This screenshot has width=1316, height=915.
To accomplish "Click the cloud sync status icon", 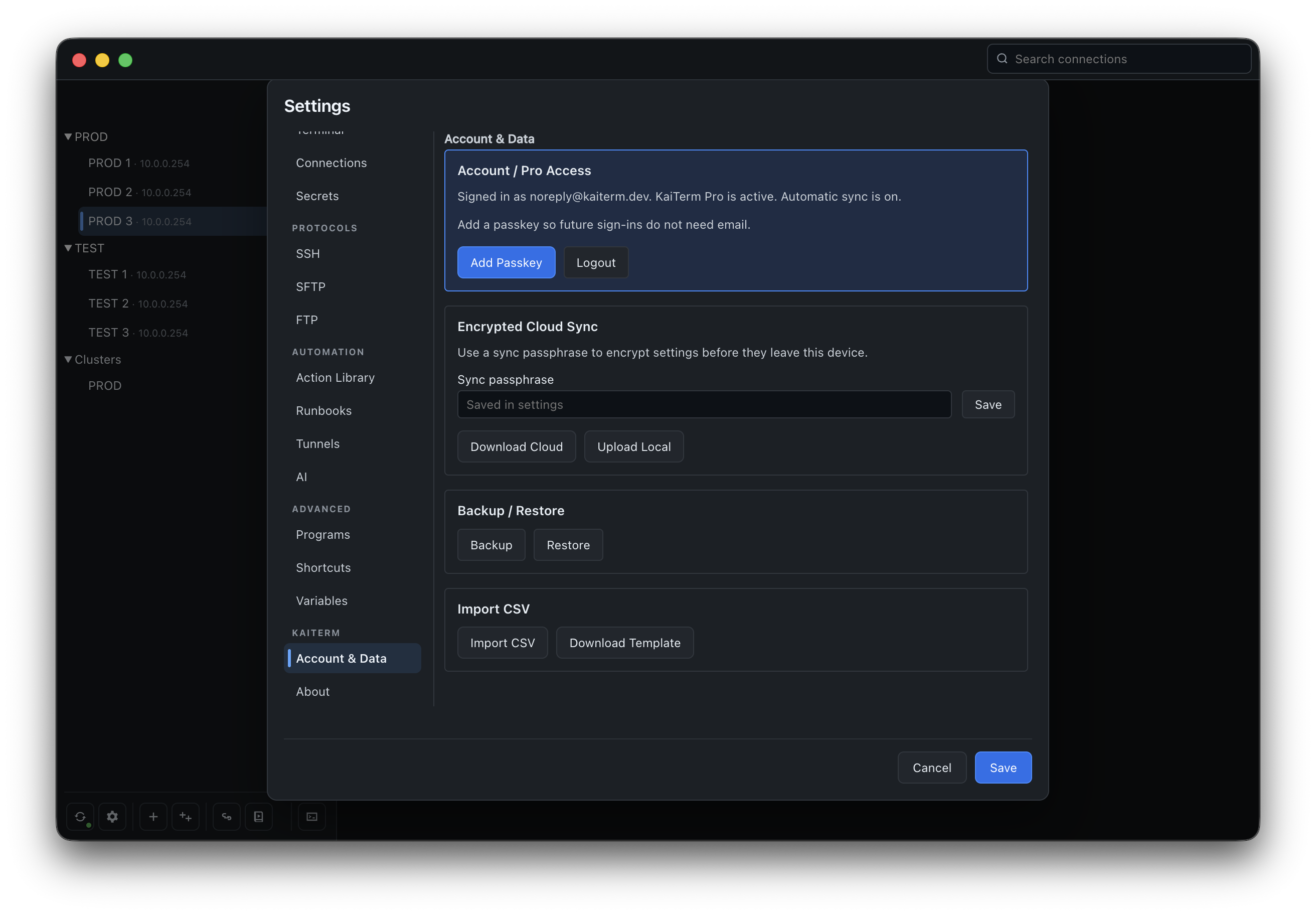I will (x=80, y=816).
